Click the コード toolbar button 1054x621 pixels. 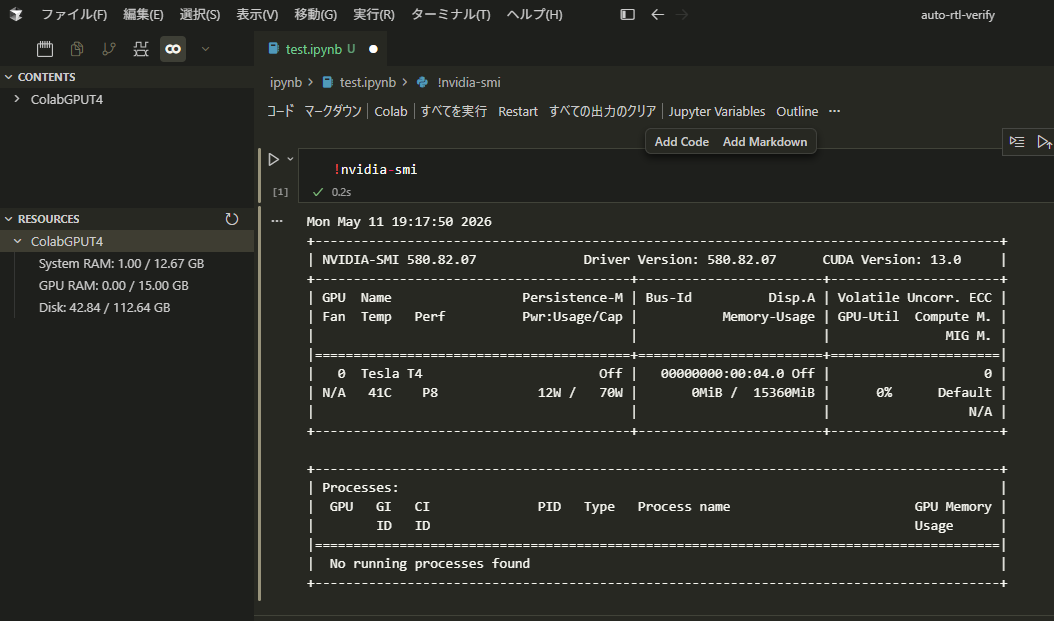[280, 112]
